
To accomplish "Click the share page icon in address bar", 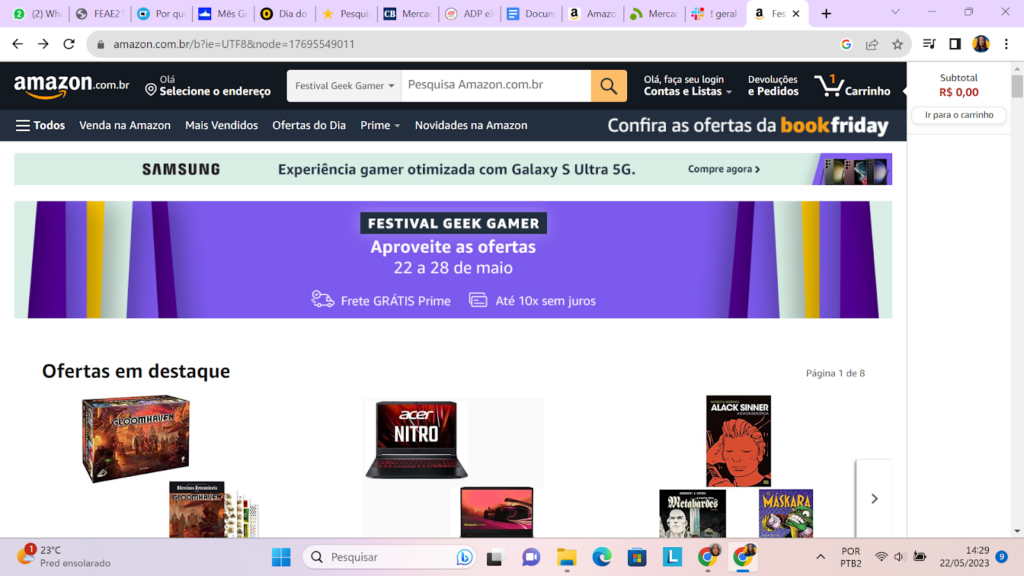I will point(872,44).
